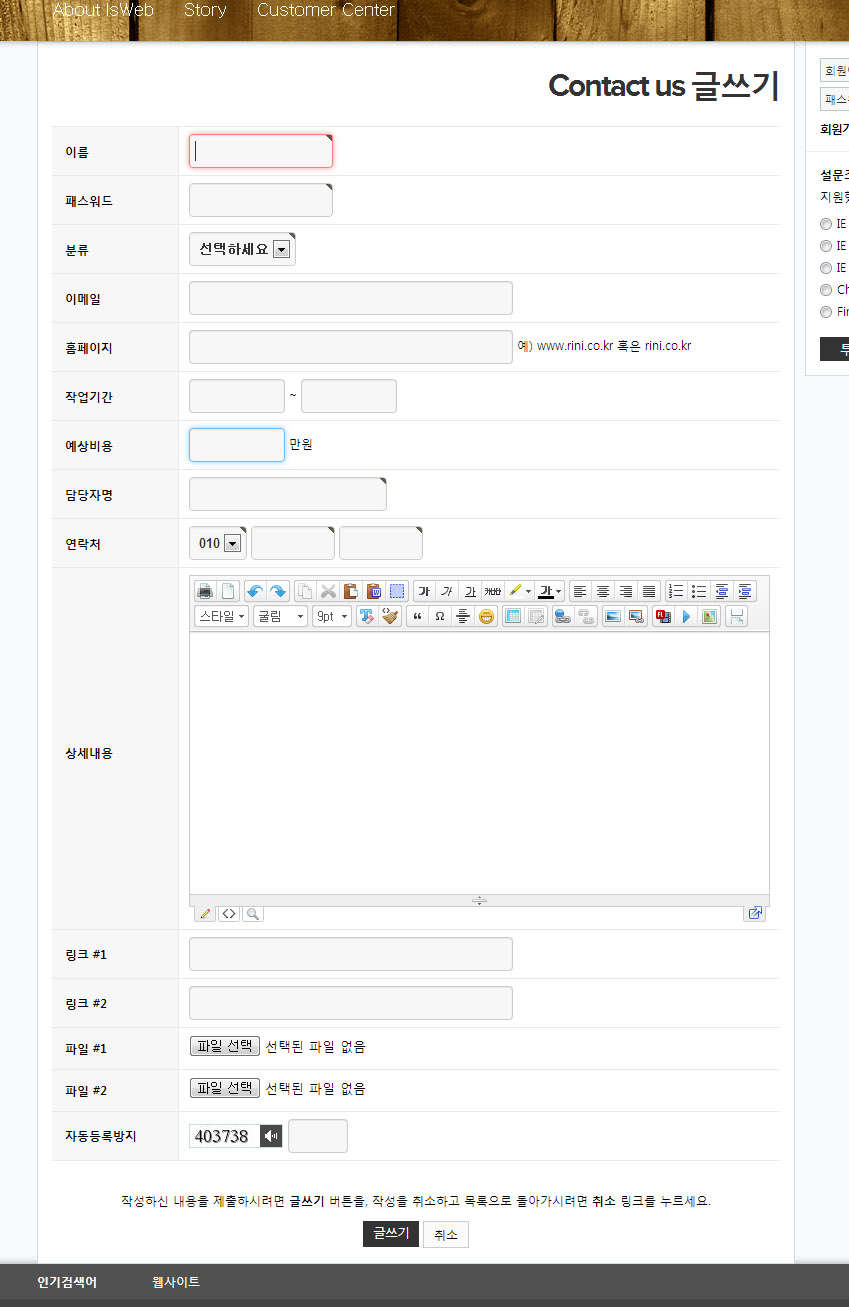The height and width of the screenshot is (1307, 849).
Task: Click the print icon in editor toolbar
Action: [x=204, y=591]
